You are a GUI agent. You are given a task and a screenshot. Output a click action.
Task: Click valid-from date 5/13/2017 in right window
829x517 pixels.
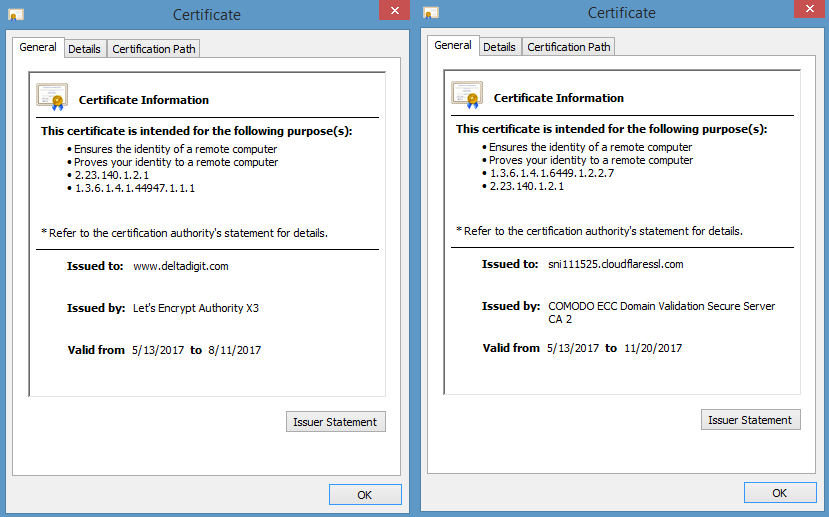pos(573,348)
